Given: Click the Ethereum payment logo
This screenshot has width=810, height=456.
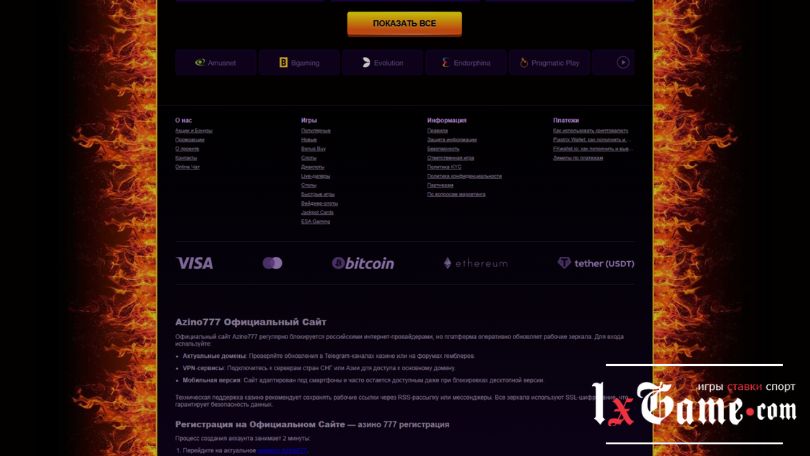Looking at the screenshot, I should coord(475,263).
